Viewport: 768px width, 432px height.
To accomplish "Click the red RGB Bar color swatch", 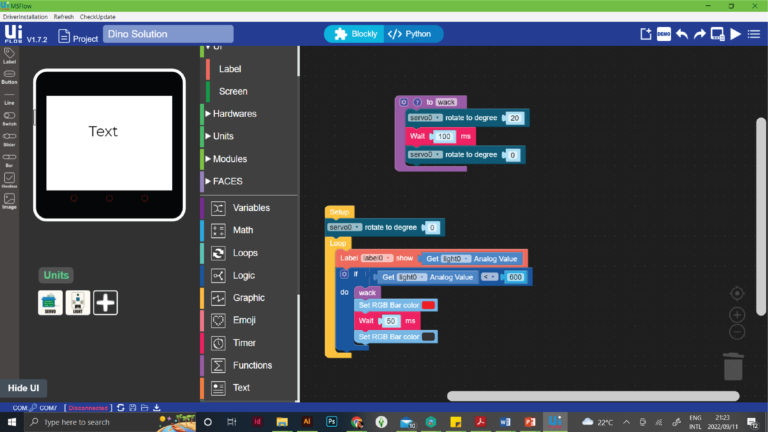I will click(x=428, y=305).
